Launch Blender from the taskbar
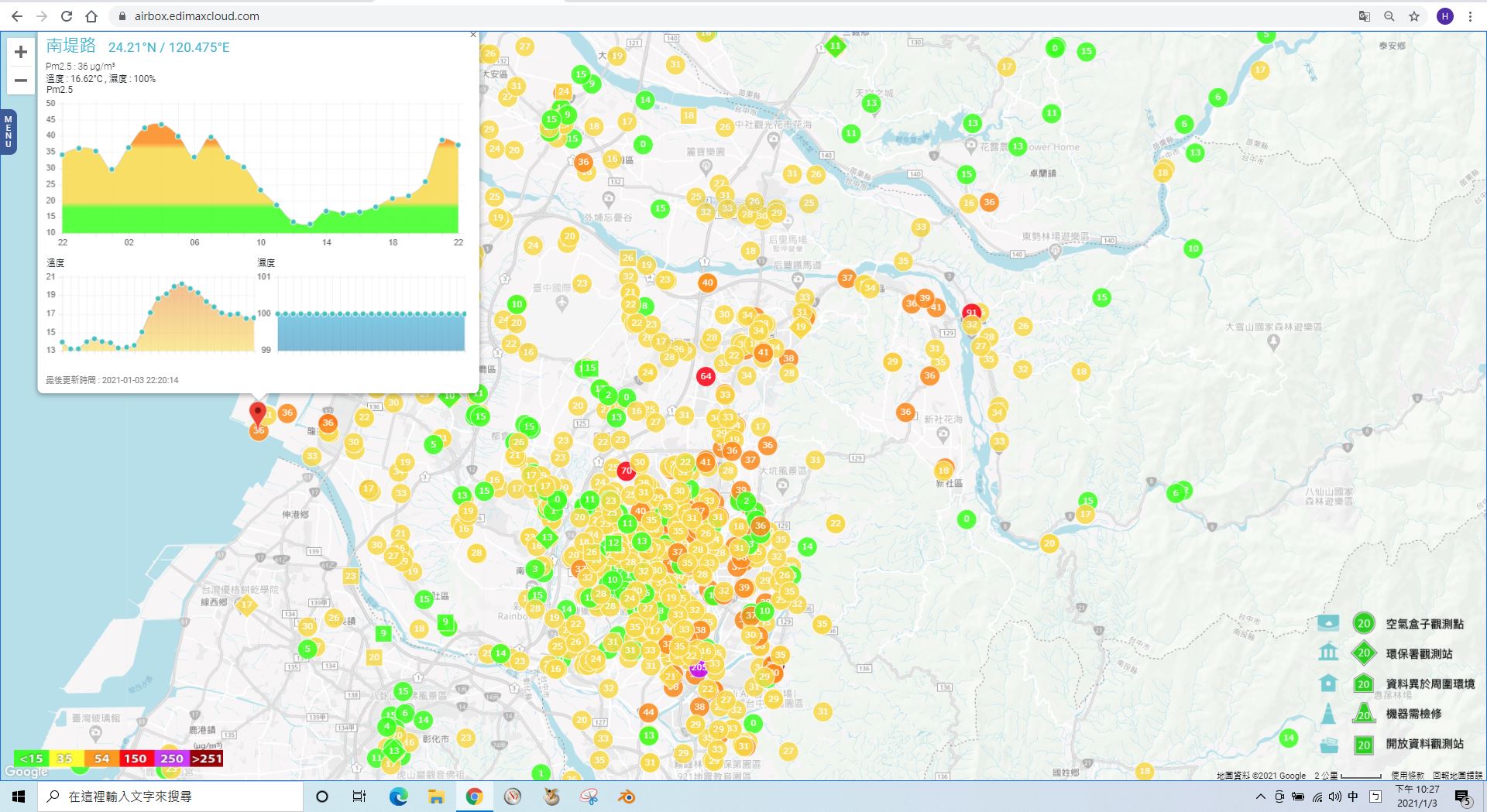Screen dimensions: 1487x812 coord(627,797)
